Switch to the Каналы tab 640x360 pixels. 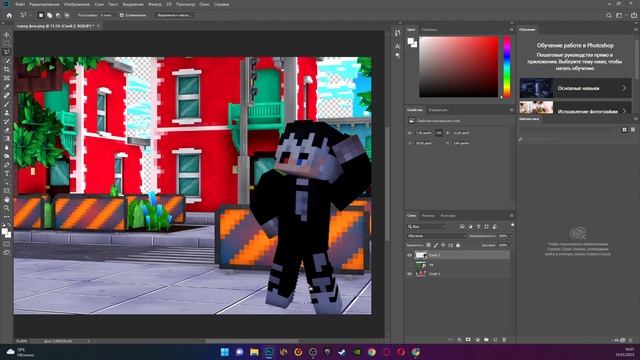point(428,216)
